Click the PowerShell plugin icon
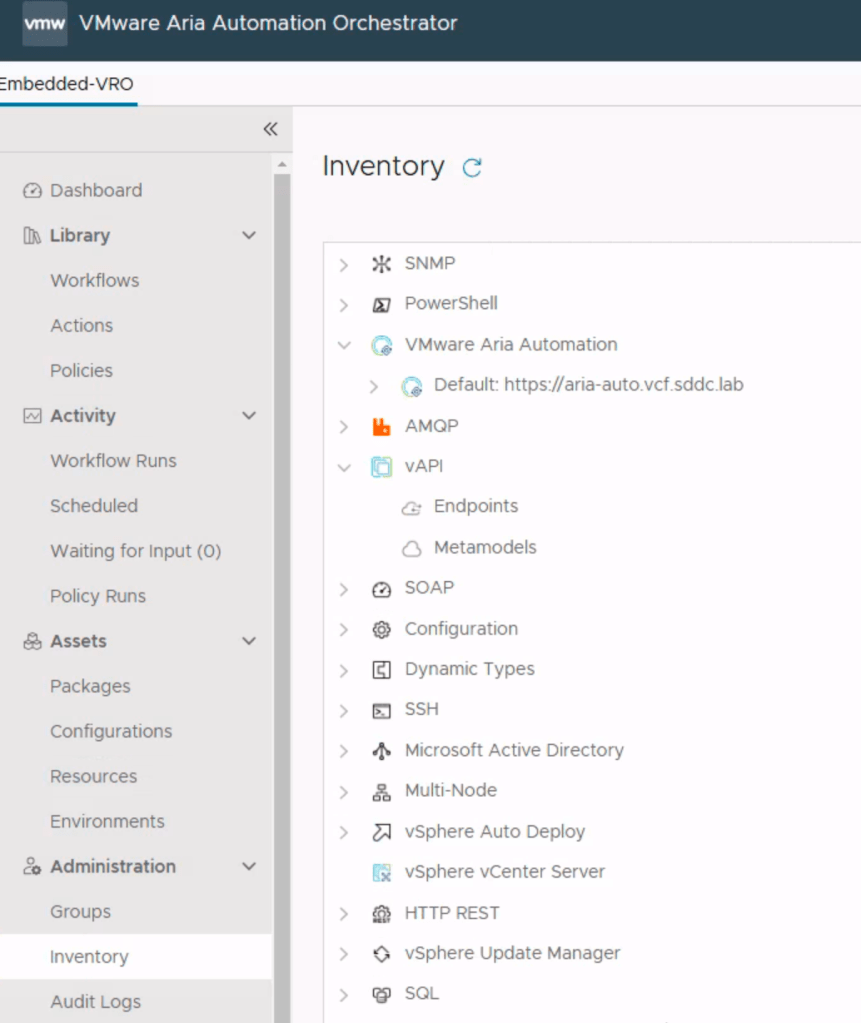The width and height of the screenshot is (861, 1023). 381,305
